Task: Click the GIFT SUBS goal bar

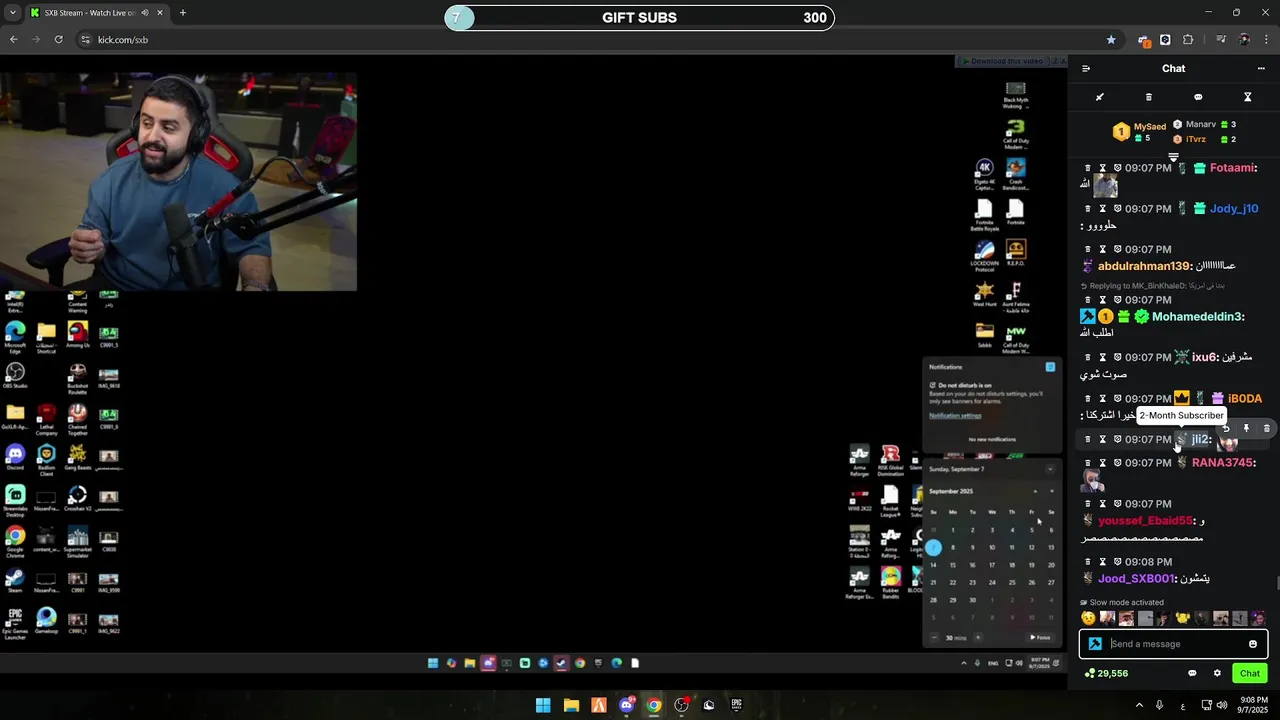Action: point(639,18)
